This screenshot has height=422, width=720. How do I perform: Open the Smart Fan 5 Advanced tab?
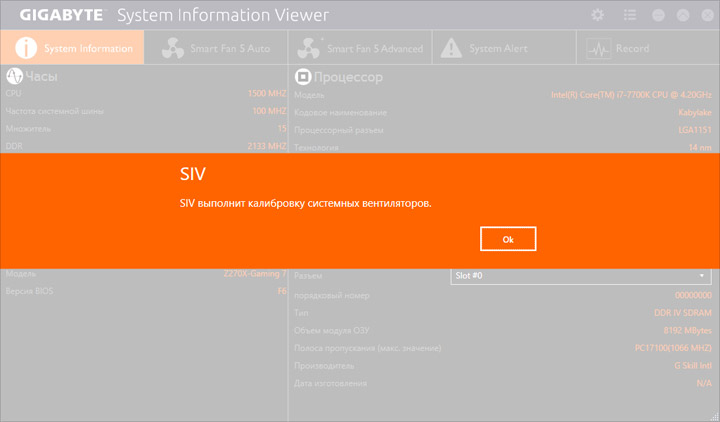pos(360,48)
